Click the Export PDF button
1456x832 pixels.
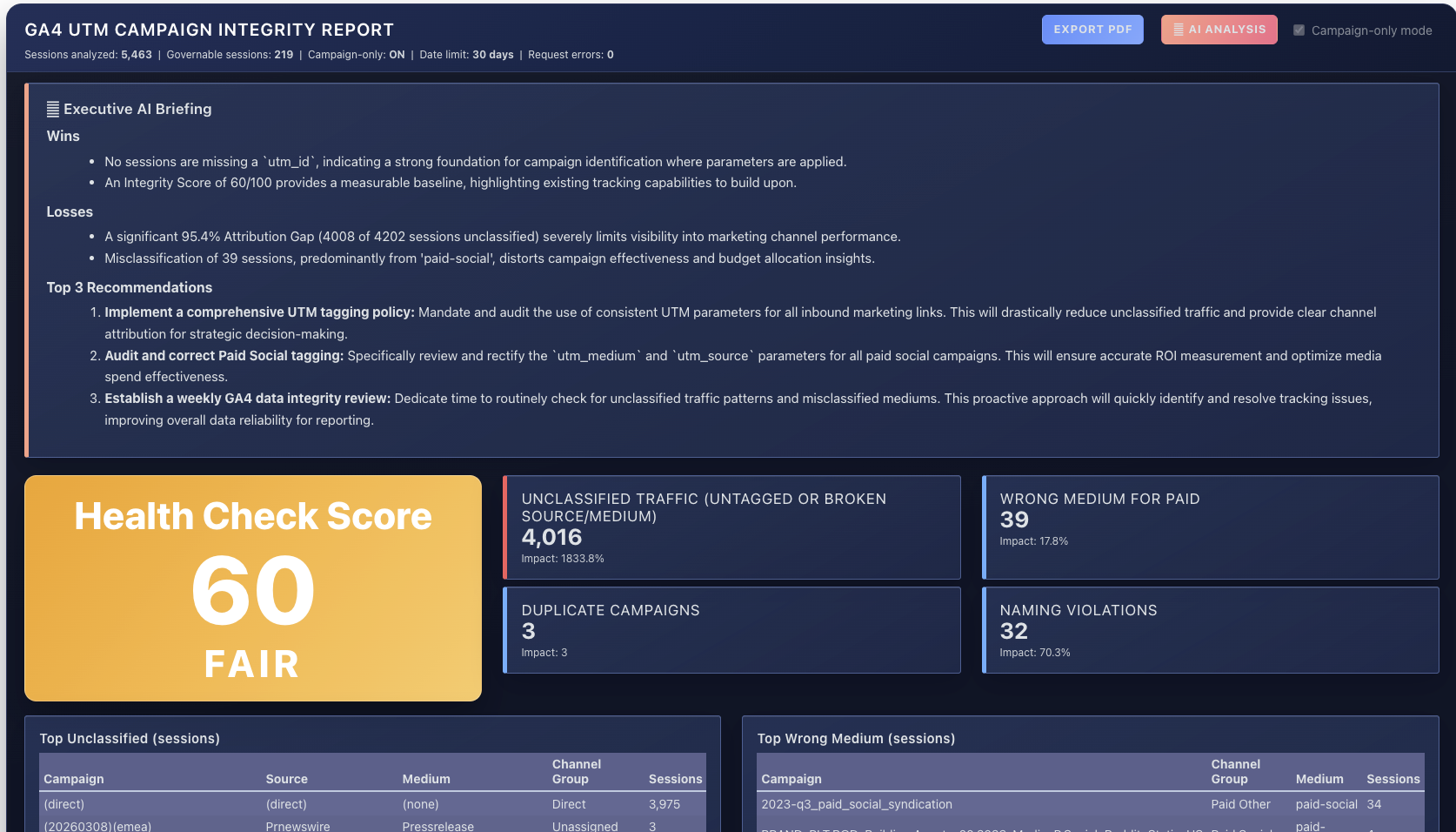pyautogui.click(x=1092, y=30)
